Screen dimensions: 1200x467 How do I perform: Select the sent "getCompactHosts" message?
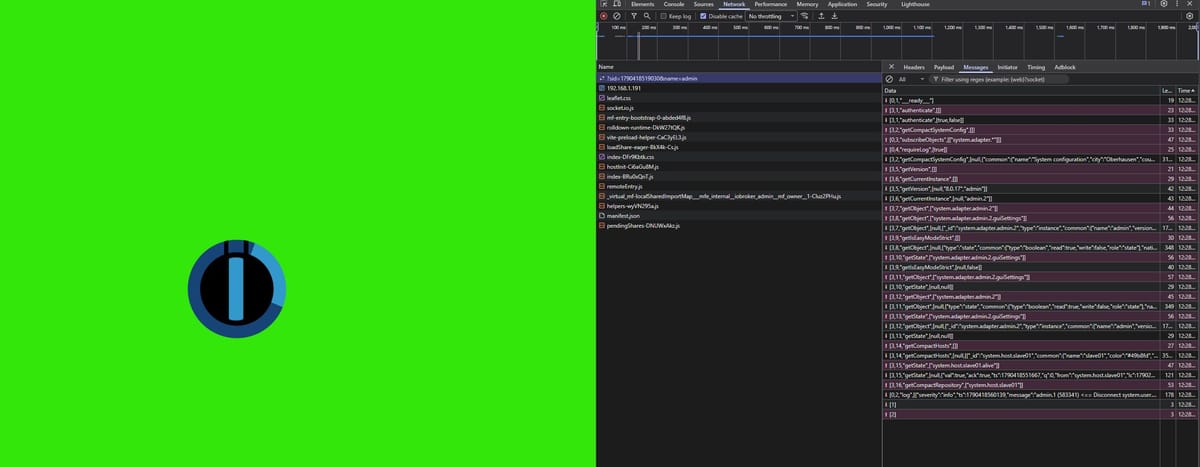pos(1041,345)
